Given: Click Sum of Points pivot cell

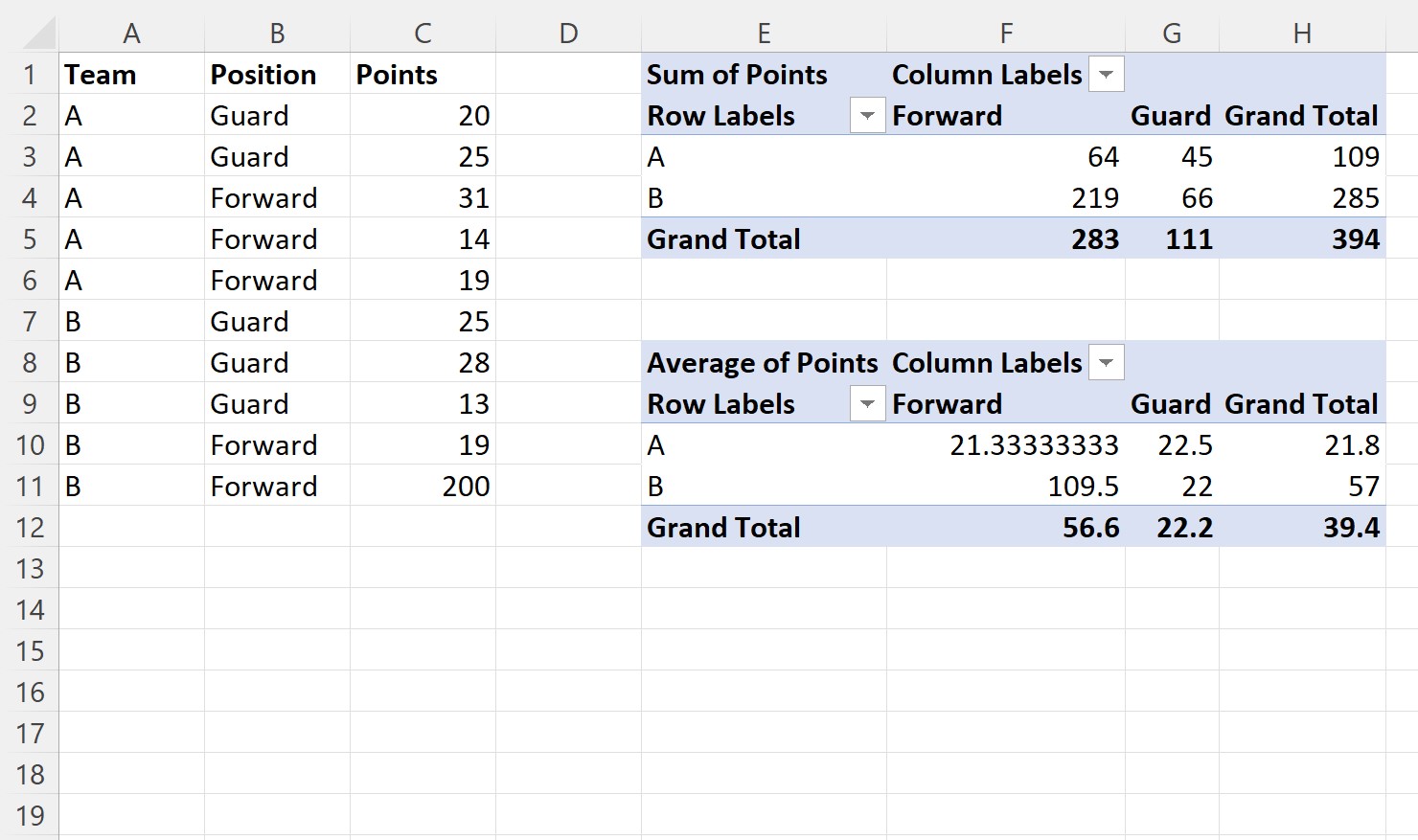Looking at the screenshot, I should click(x=764, y=75).
